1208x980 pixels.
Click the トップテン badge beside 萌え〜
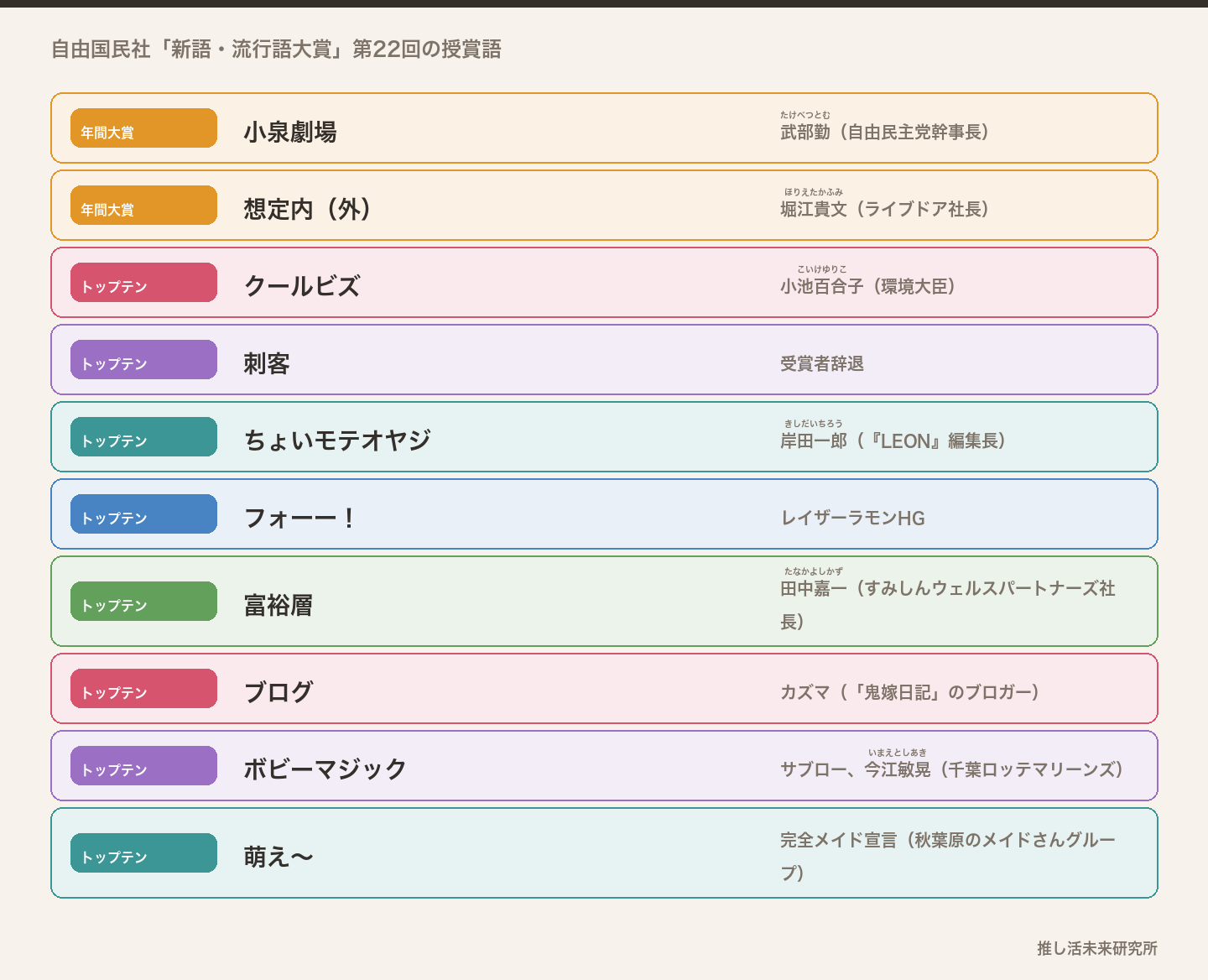point(143,853)
